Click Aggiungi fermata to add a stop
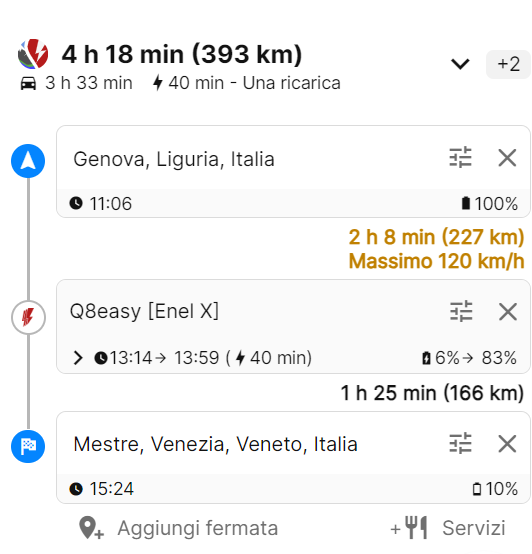532x554 pixels. tap(179, 528)
